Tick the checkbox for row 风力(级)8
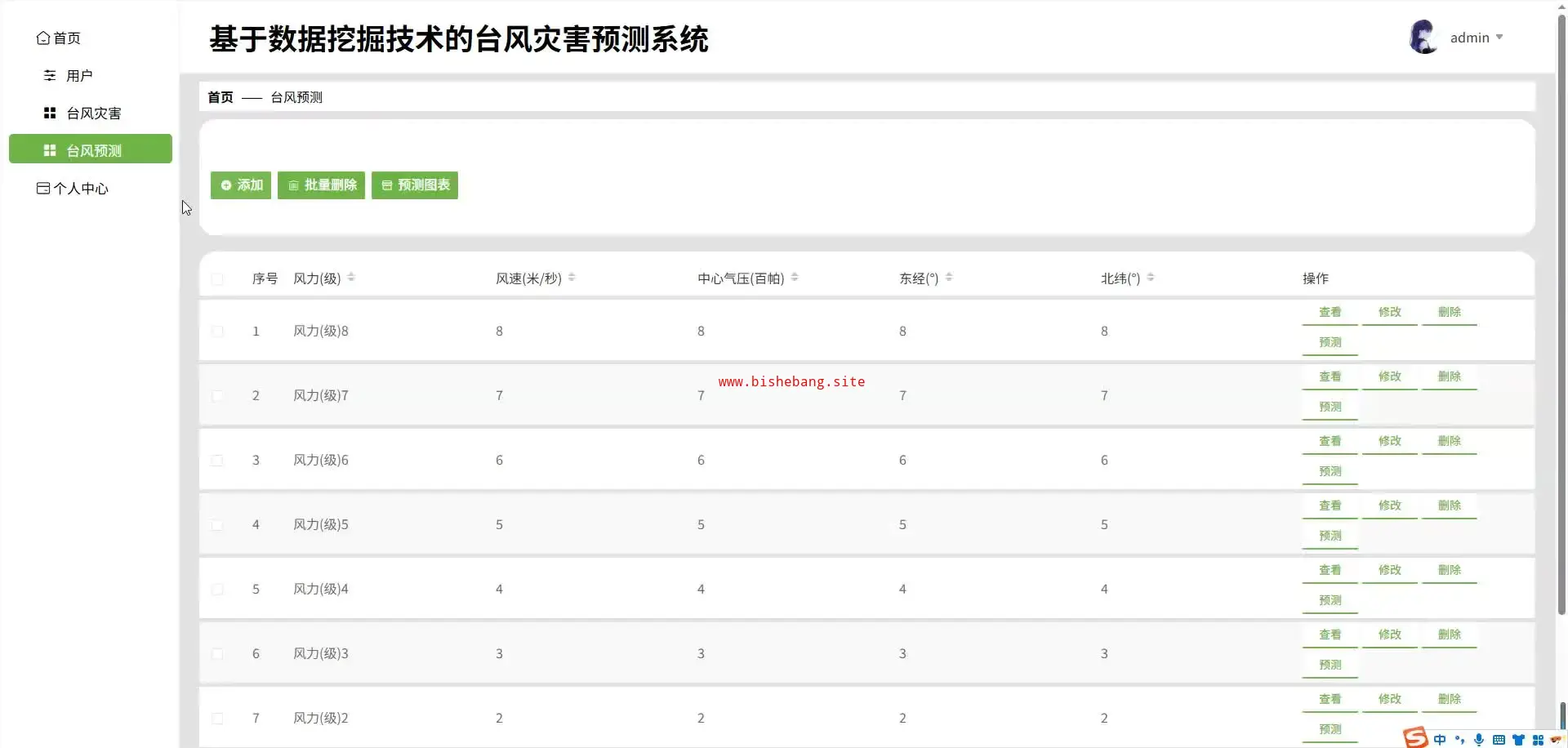Image resolution: width=1568 pixels, height=748 pixels. 217,332
